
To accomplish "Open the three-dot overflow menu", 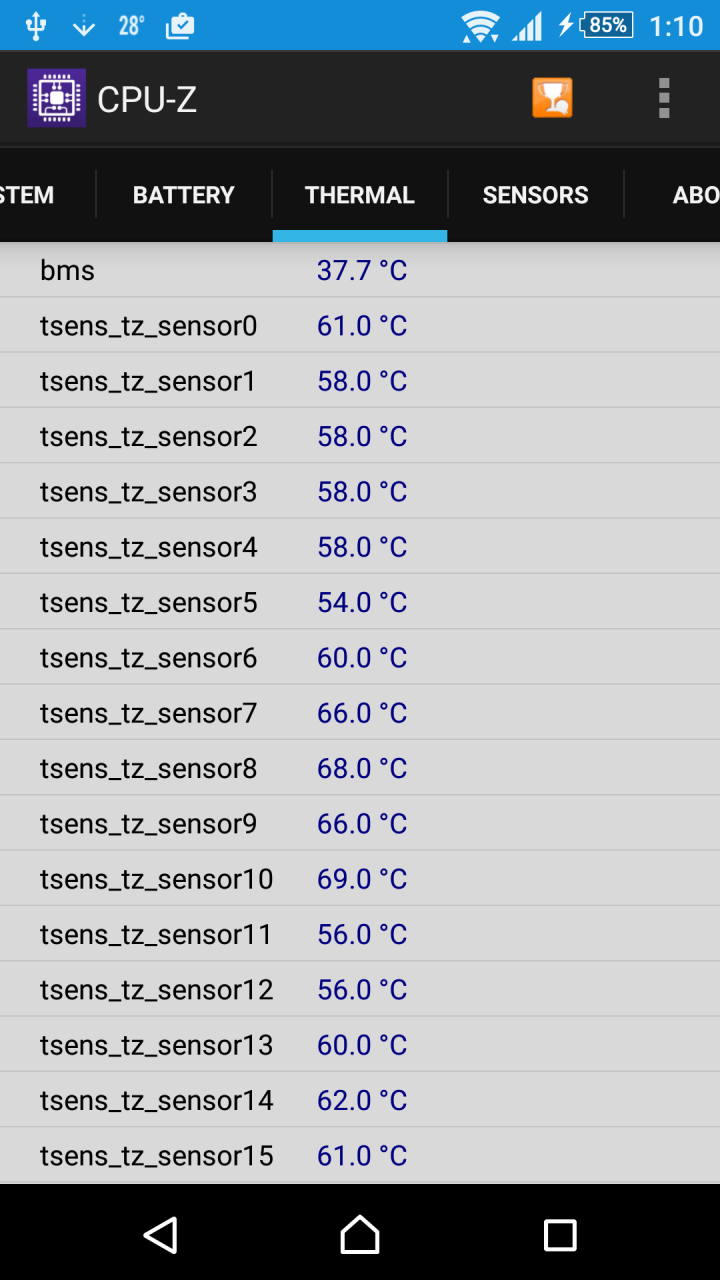I will (x=664, y=98).
